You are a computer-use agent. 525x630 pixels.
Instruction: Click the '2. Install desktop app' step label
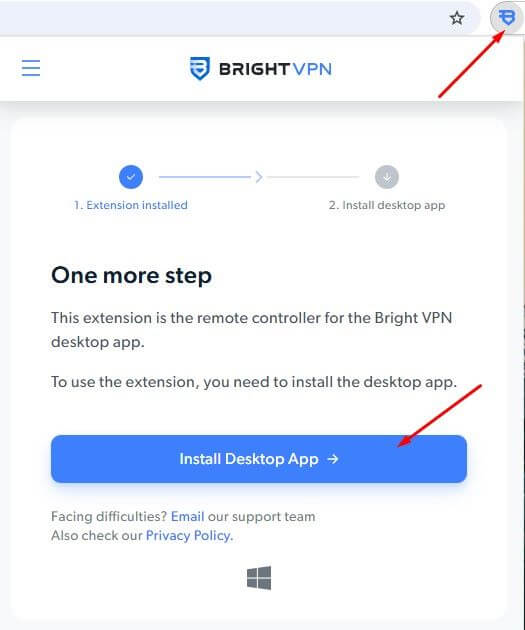pyautogui.click(x=387, y=205)
